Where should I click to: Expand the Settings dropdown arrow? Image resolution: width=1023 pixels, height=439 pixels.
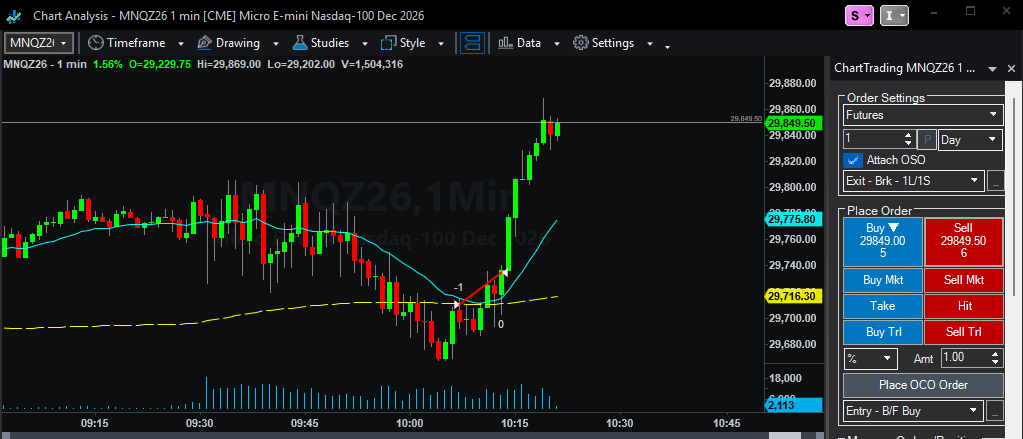click(650, 44)
